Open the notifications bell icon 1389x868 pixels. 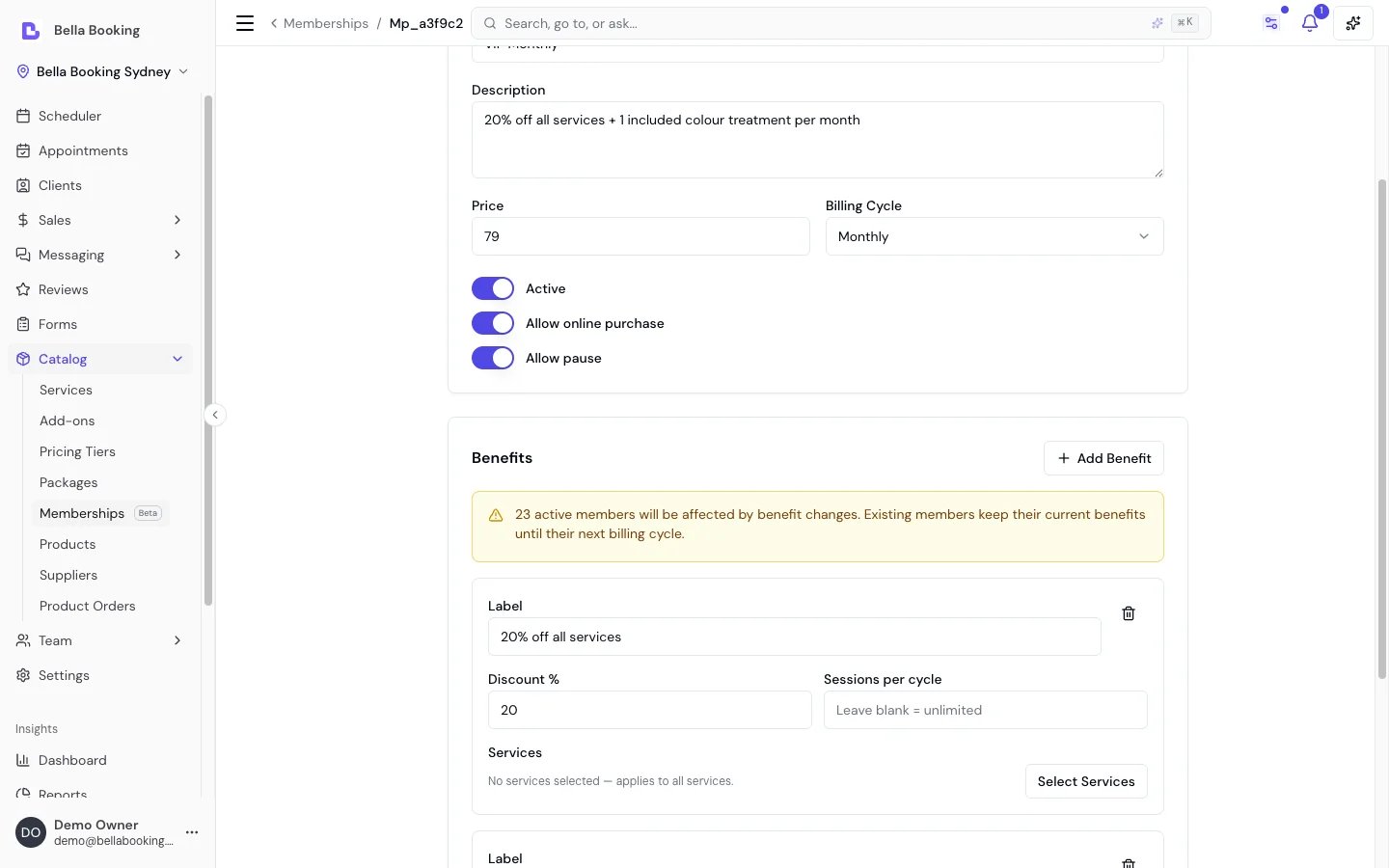[1309, 23]
